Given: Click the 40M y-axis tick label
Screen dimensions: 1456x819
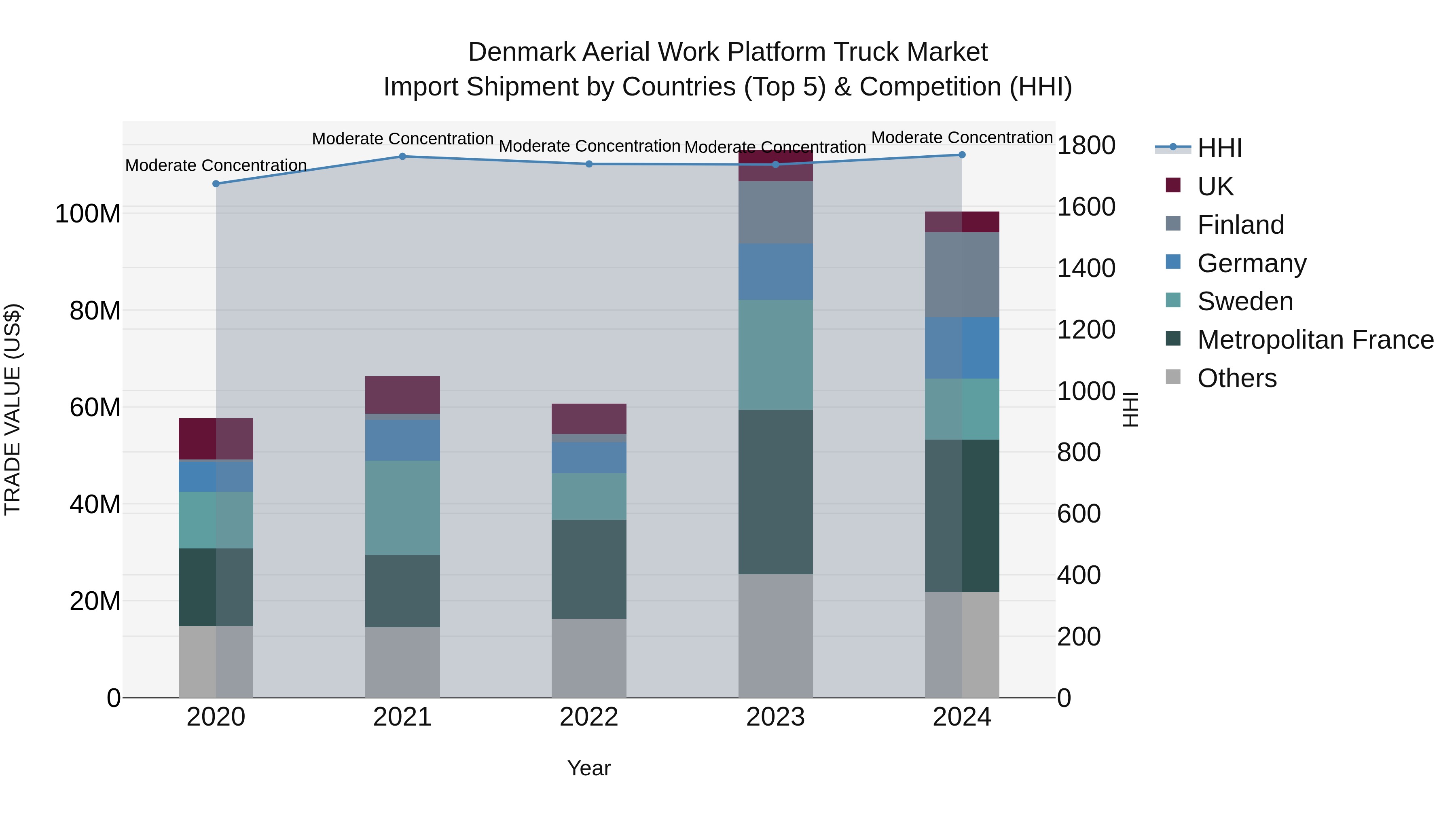Looking at the screenshot, I should click(x=95, y=504).
